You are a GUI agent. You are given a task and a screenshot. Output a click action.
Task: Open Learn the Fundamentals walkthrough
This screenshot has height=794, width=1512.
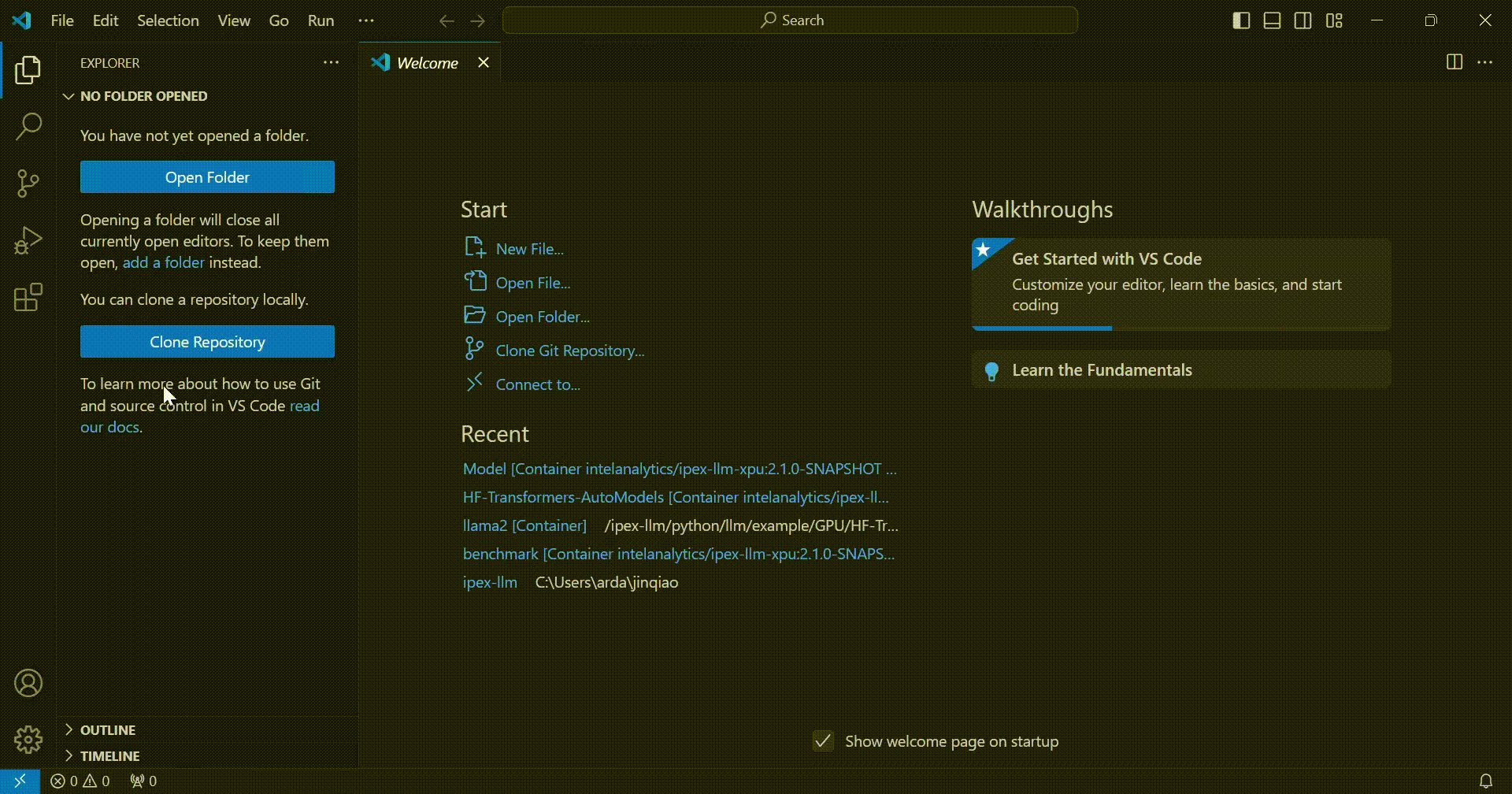click(1181, 370)
